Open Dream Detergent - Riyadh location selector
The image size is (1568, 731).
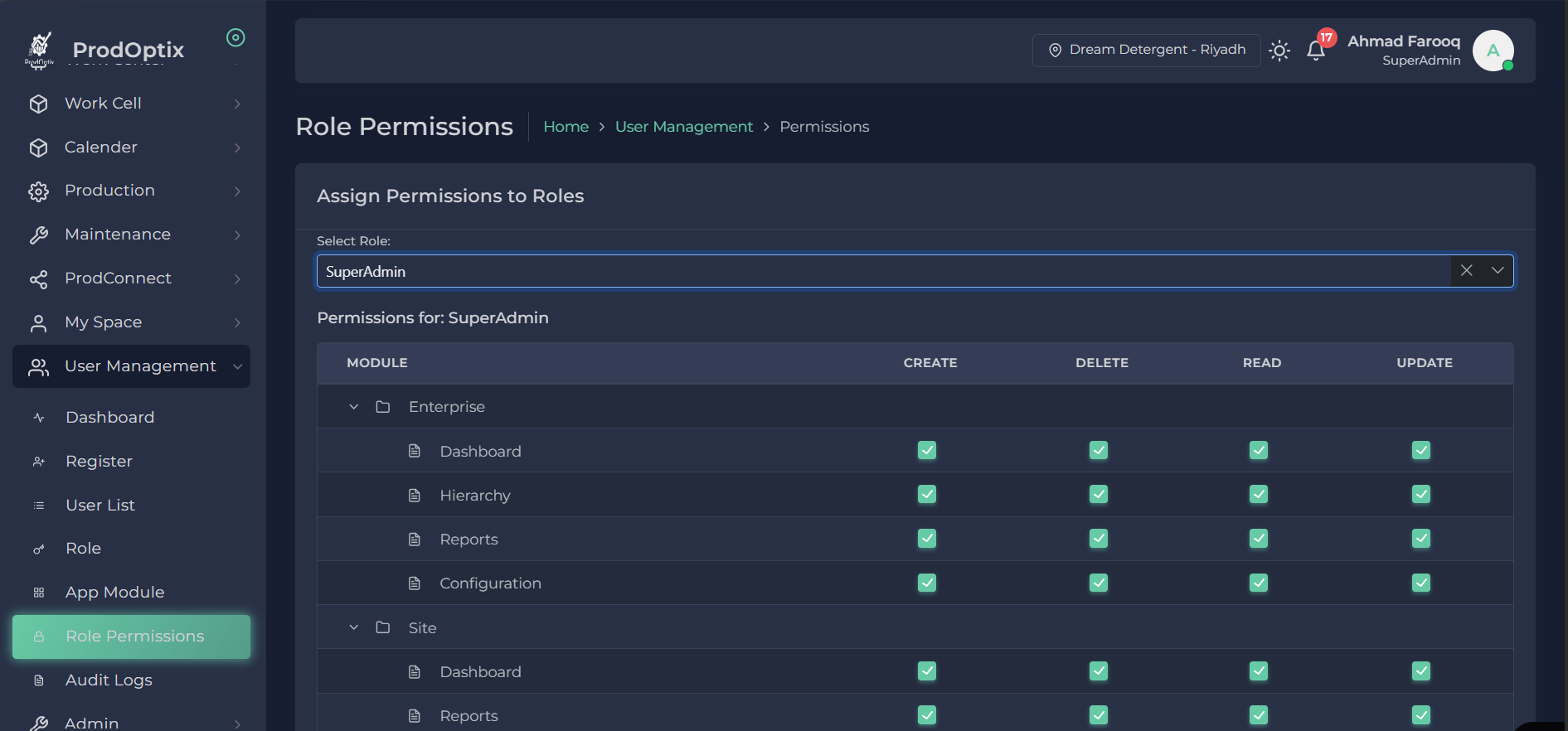tap(1147, 51)
